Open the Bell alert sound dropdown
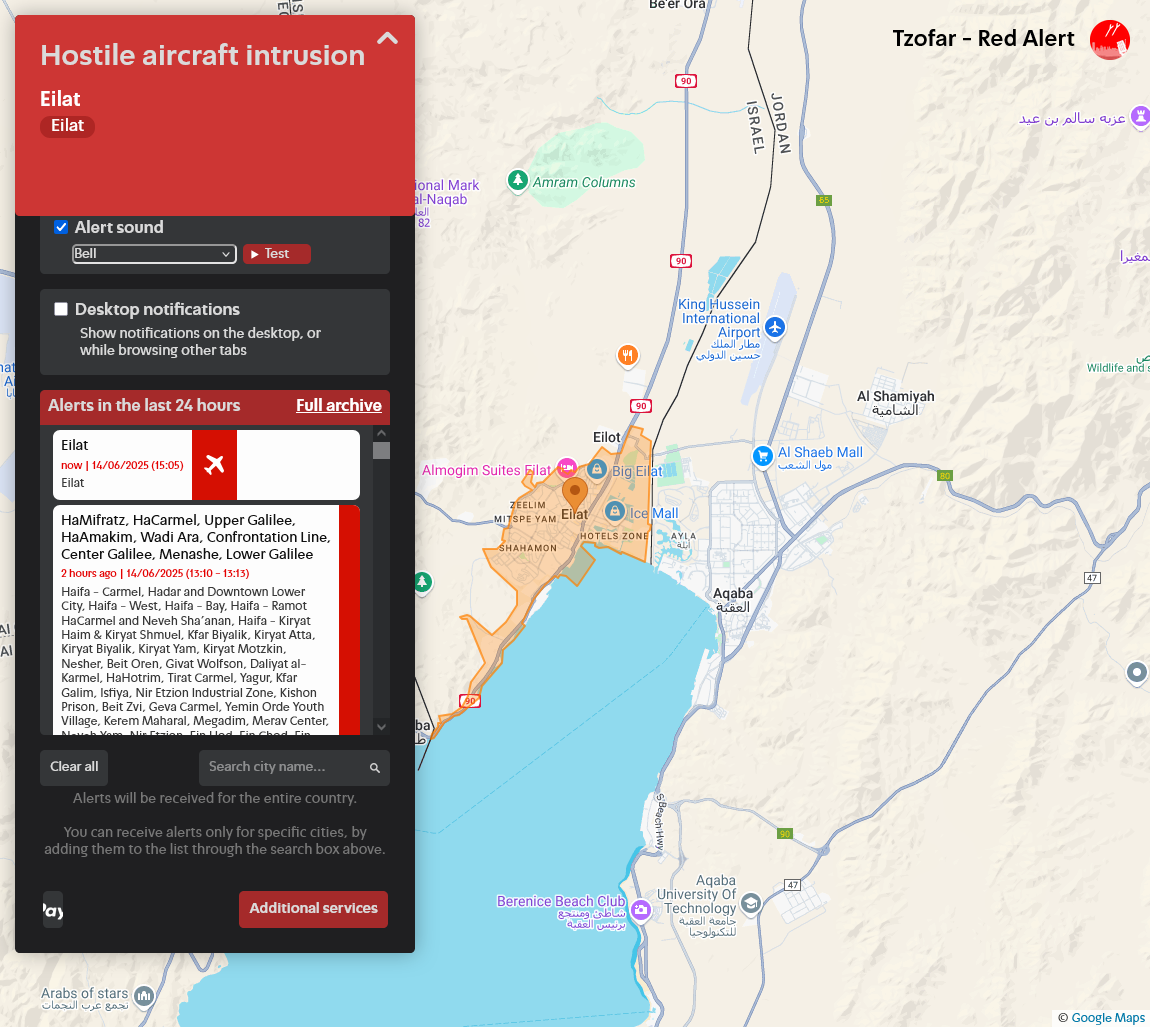 tap(154, 254)
